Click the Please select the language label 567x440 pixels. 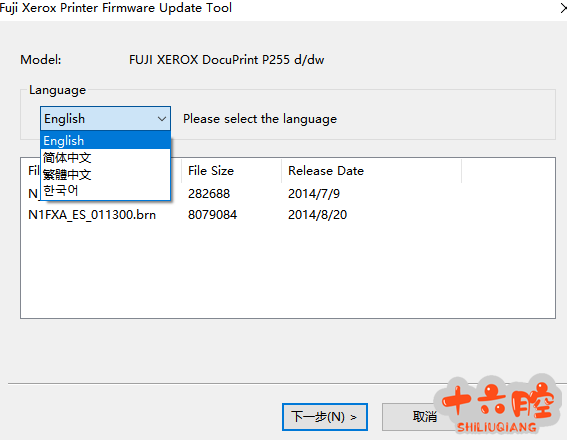point(260,119)
